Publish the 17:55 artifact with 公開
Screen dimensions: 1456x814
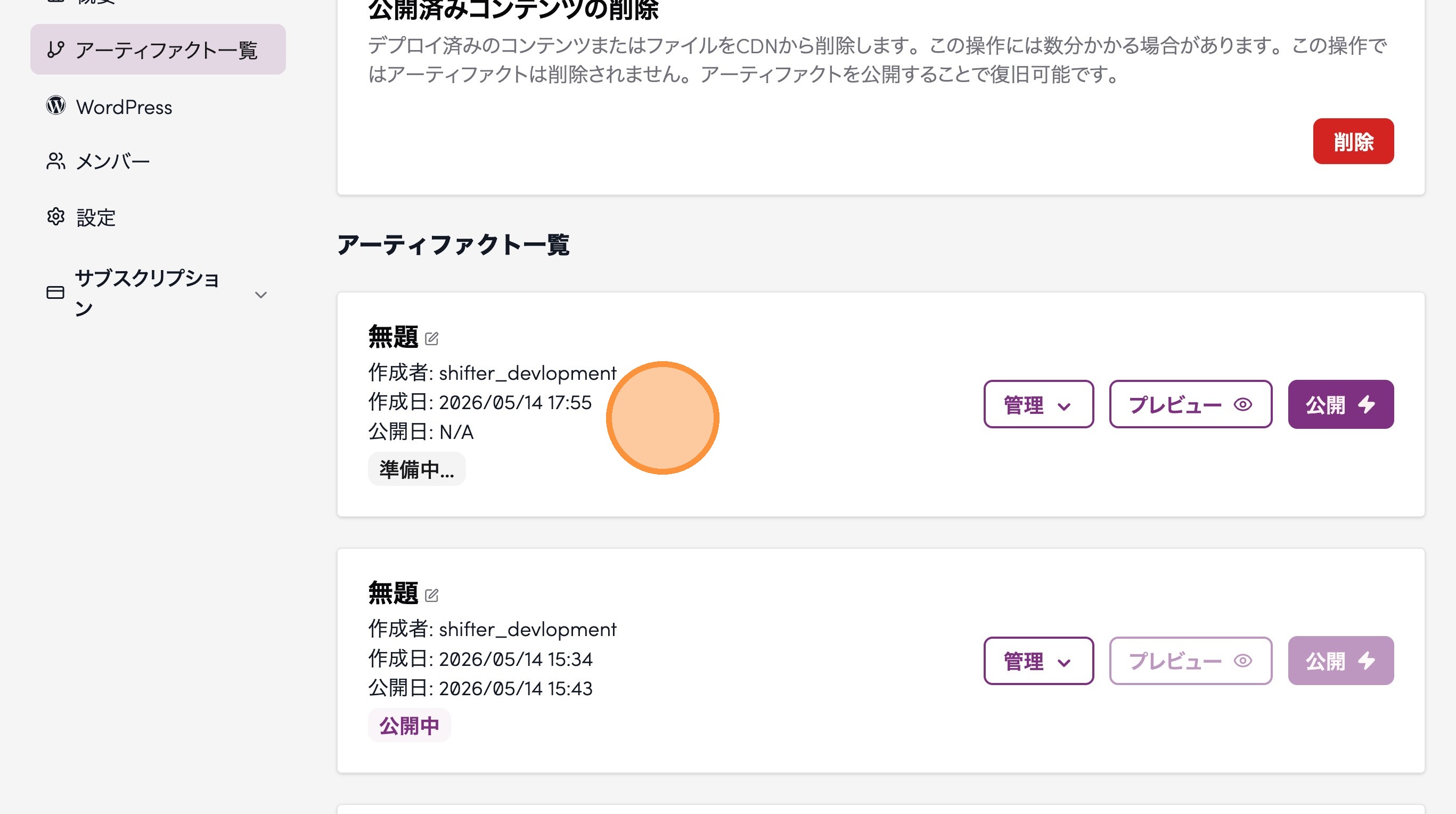[x=1340, y=404]
